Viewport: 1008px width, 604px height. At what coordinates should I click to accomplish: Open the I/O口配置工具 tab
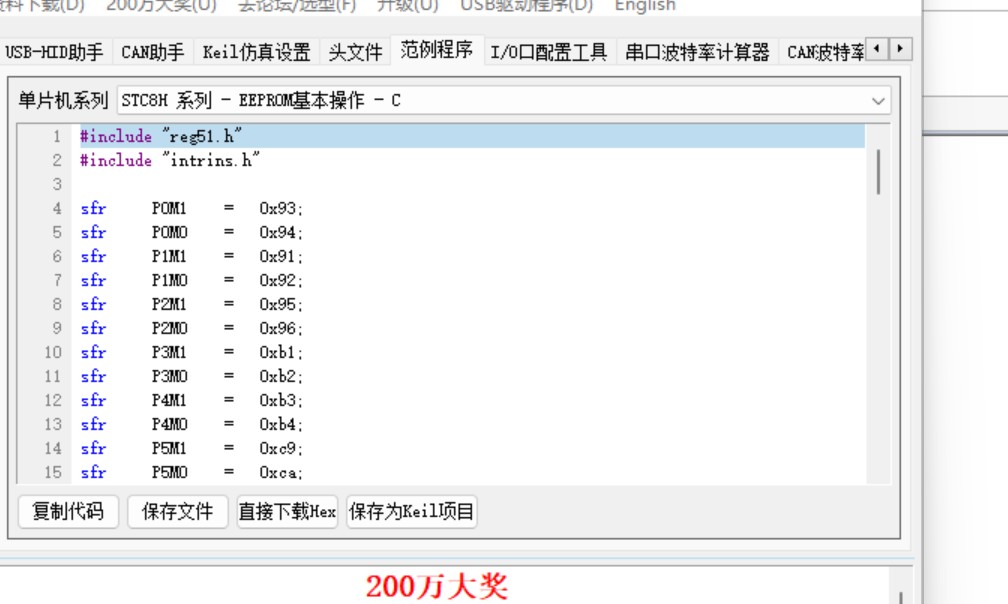click(x=548, y=52)
